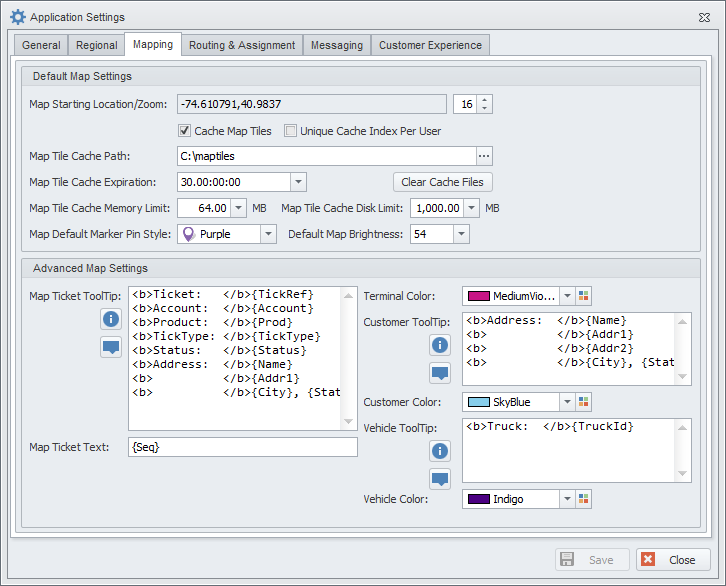Open custom color grid for Terminal Color
726x586 pixels.
point(583,296)
